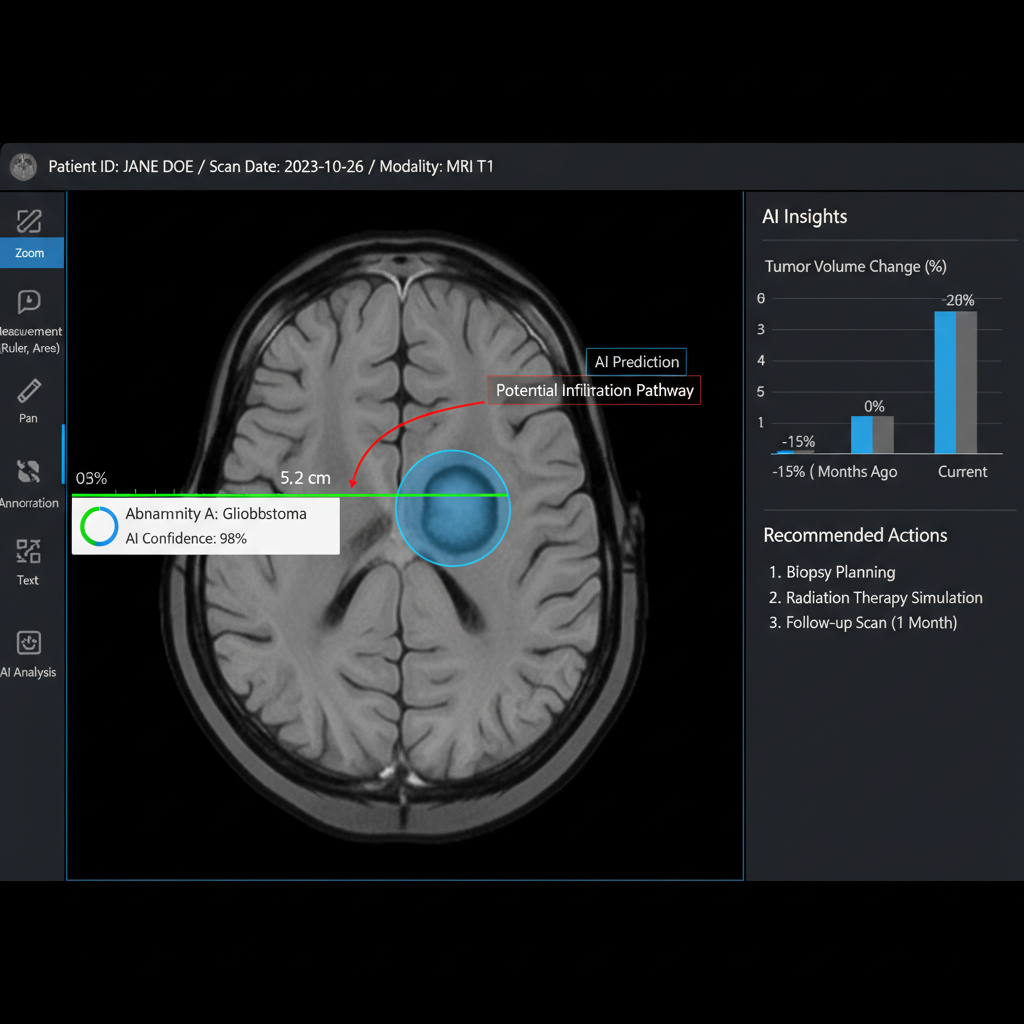The image size is (1024, 1024).
Task: Click the Measurement ruler tool icon
Action: point(29,302)
